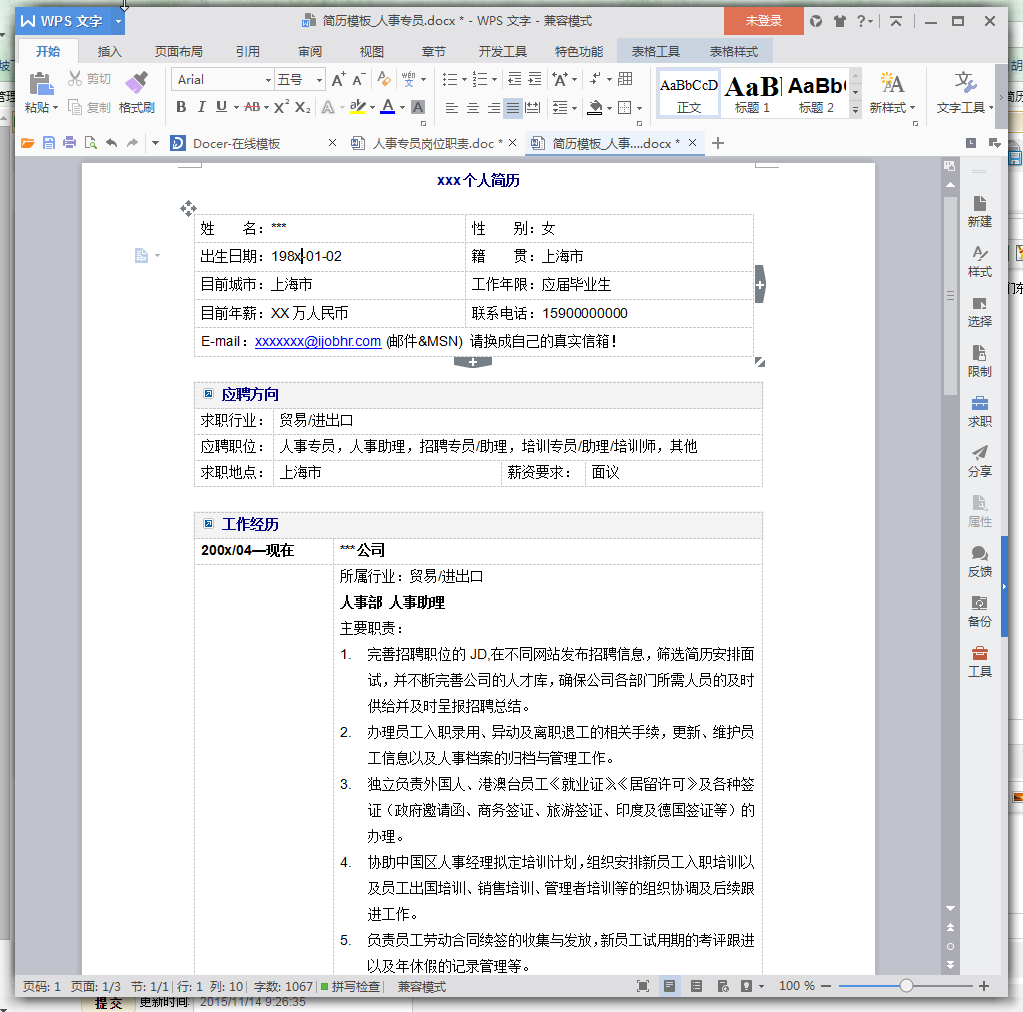Image resolution: width=1023 pixels, height=1012 pixels.
Task: Align text left
Action: pos(451,108)
